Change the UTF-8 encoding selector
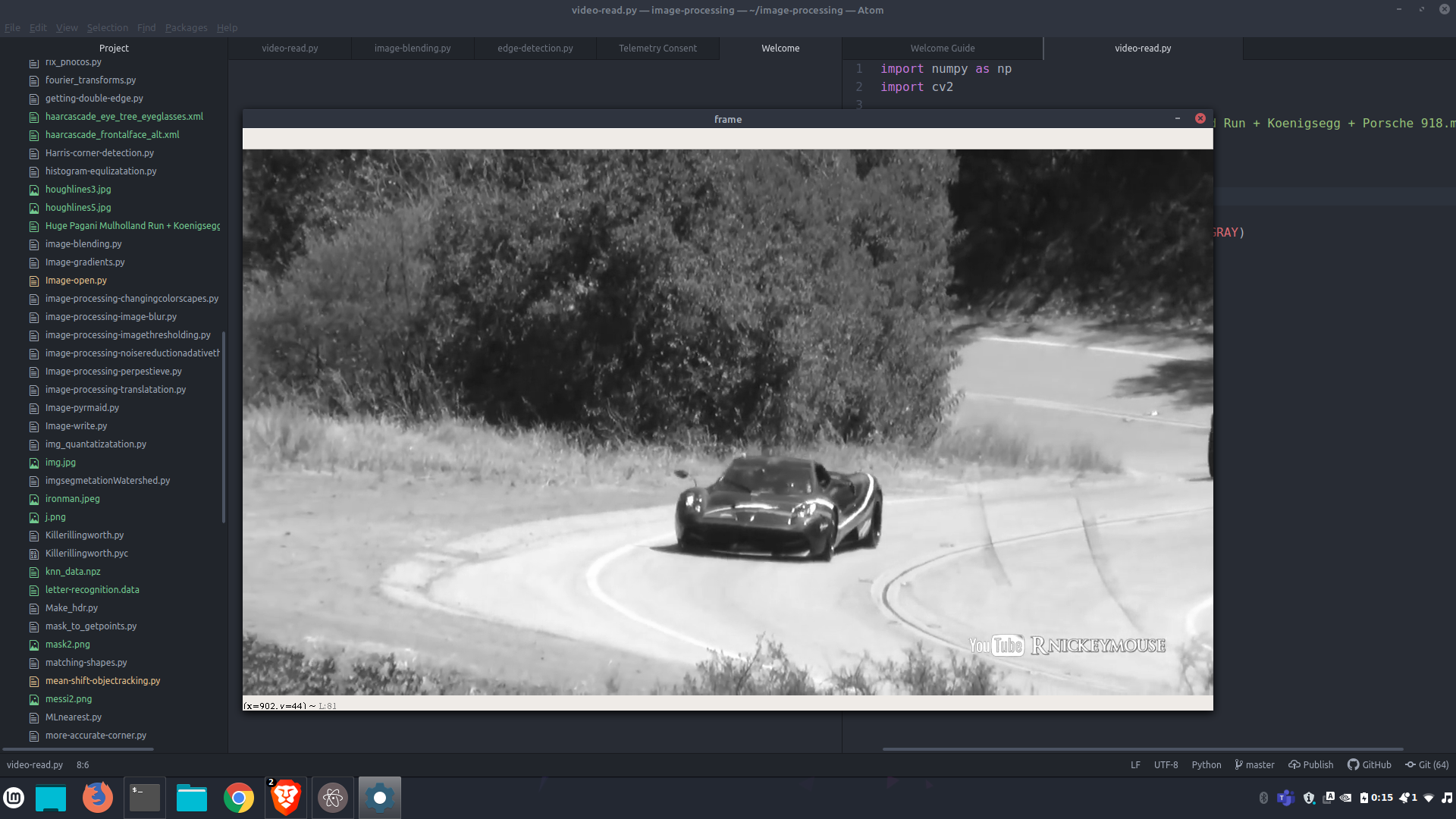 pos(1166,764)
